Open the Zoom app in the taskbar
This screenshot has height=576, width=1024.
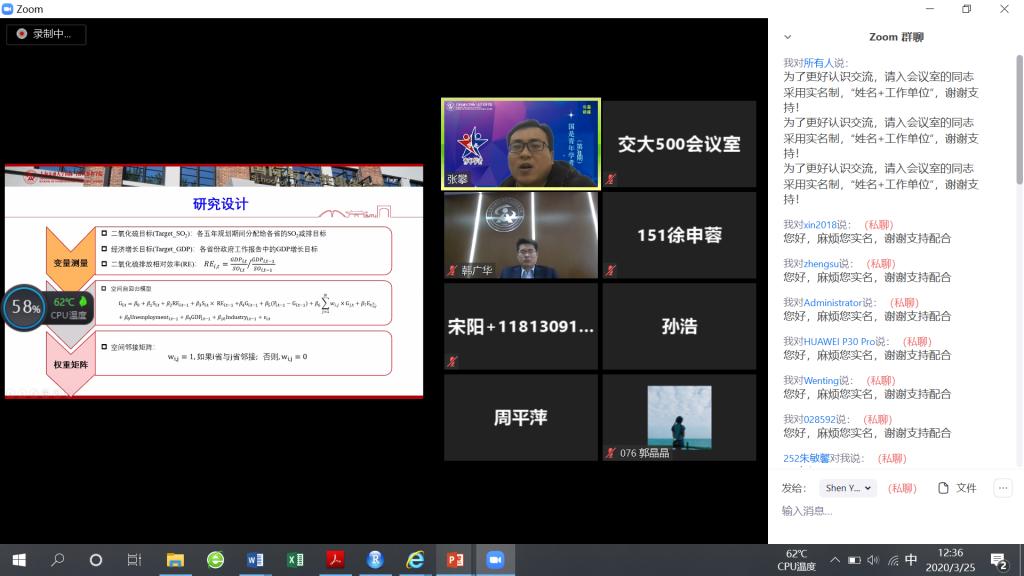coord(495,560)
